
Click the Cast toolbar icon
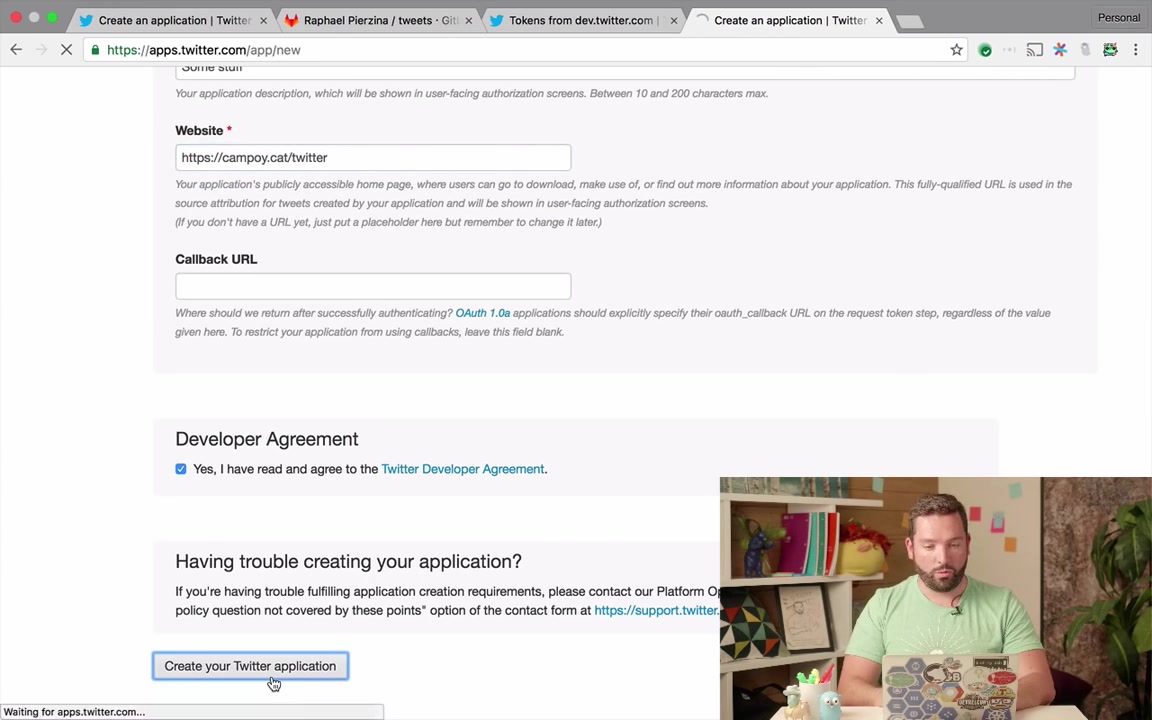[x=1034, y=50]
